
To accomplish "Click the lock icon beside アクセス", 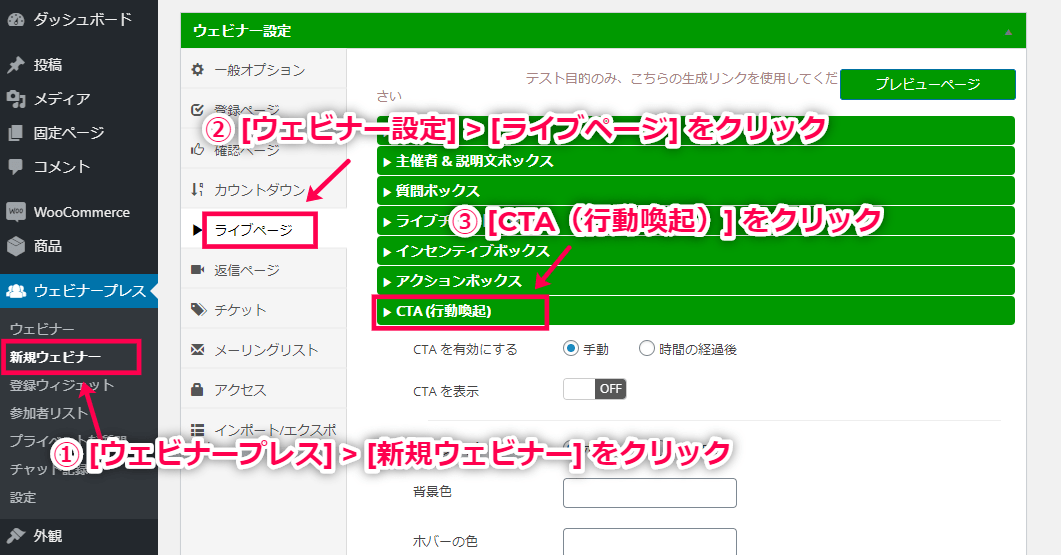I will (197, 389).
